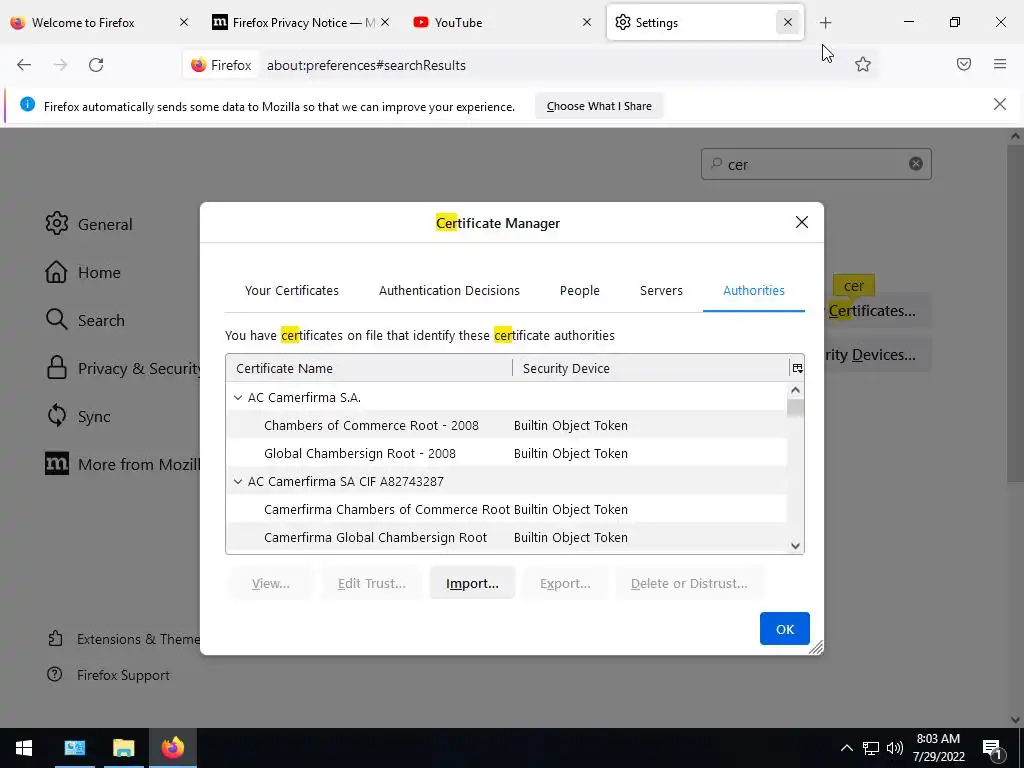This screenshot has height=768, width=1024.
Task: Select the Authorities tab
Action: pyautogui.click(x=754, y=291)
